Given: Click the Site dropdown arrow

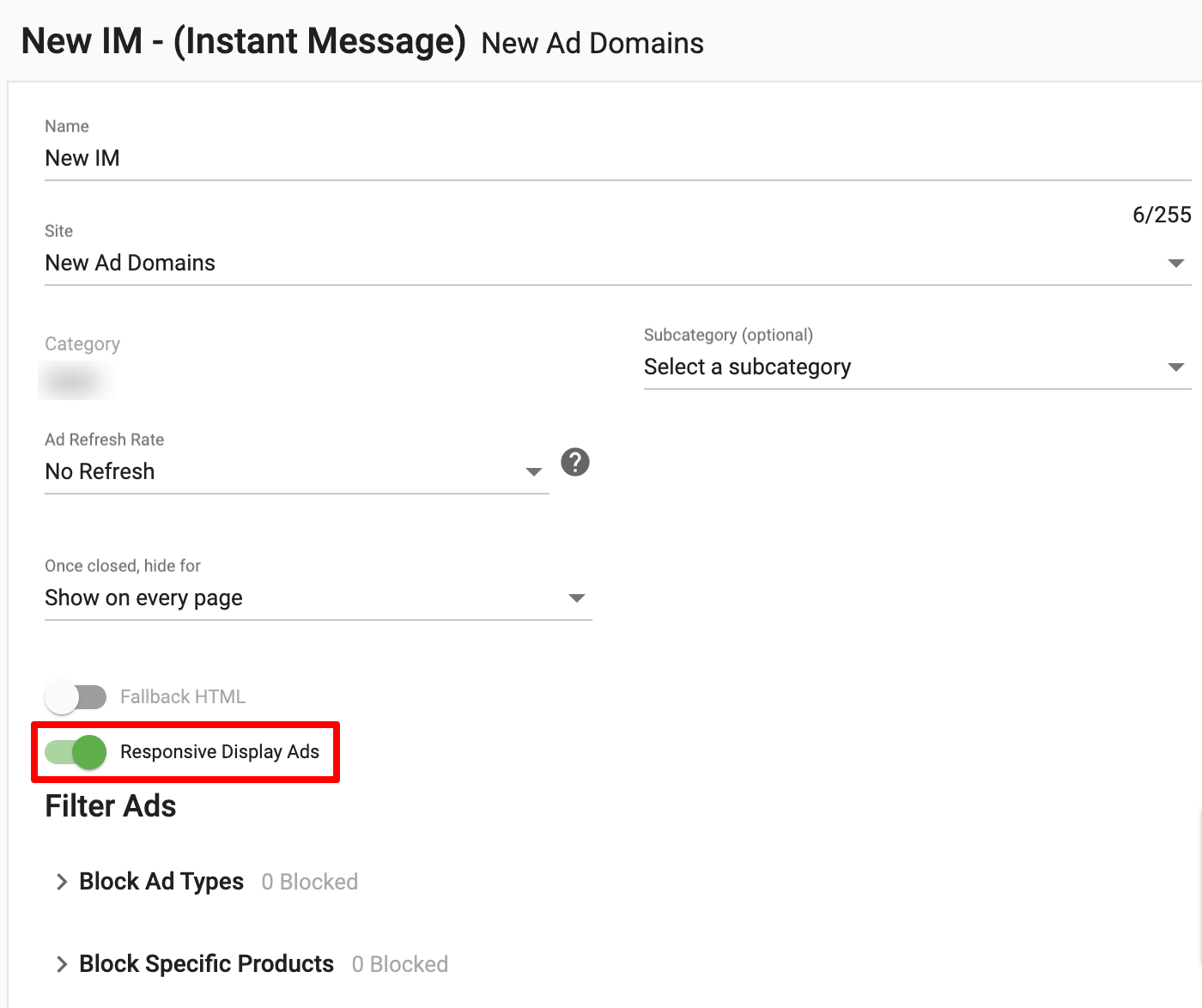Looking at the screenshot, I should point(1177,264).
